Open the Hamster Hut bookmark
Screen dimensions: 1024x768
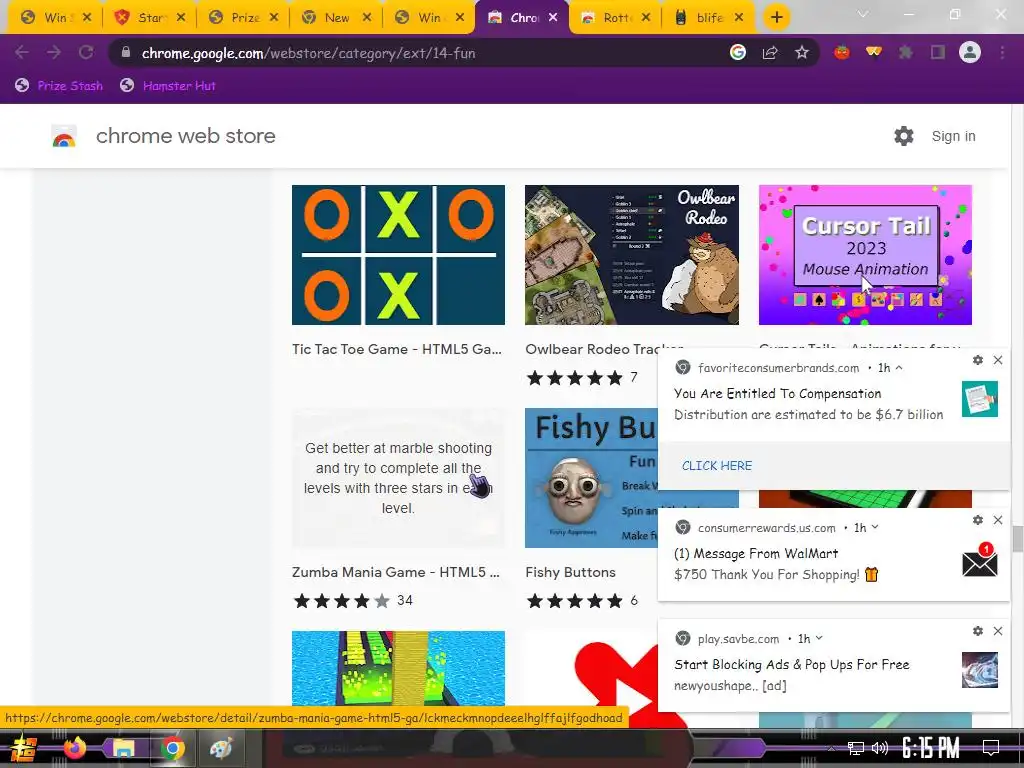click(168, 86)
